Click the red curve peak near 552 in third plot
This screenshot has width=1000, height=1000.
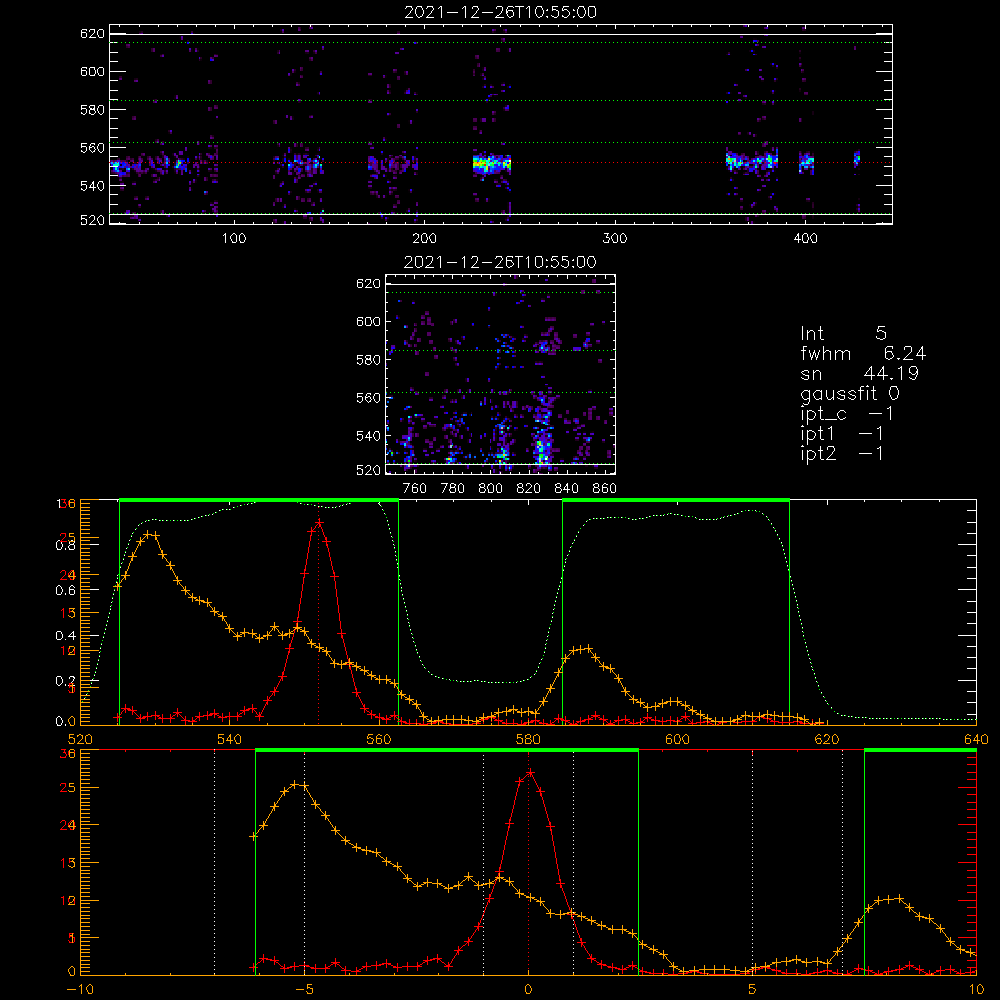[x=319, y=523]
